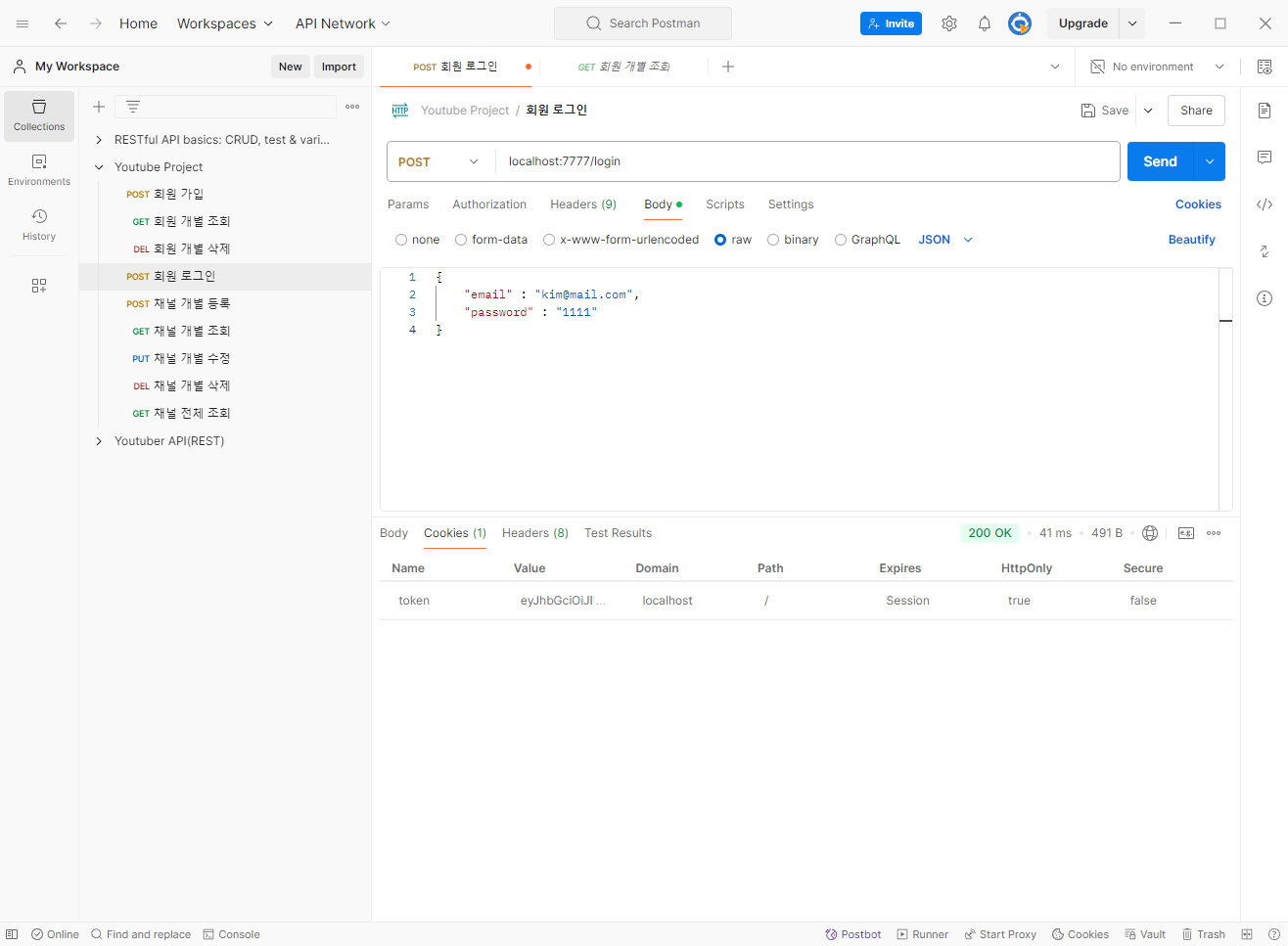
Task: Click the Send button
Action: (x=1161, y=161)
